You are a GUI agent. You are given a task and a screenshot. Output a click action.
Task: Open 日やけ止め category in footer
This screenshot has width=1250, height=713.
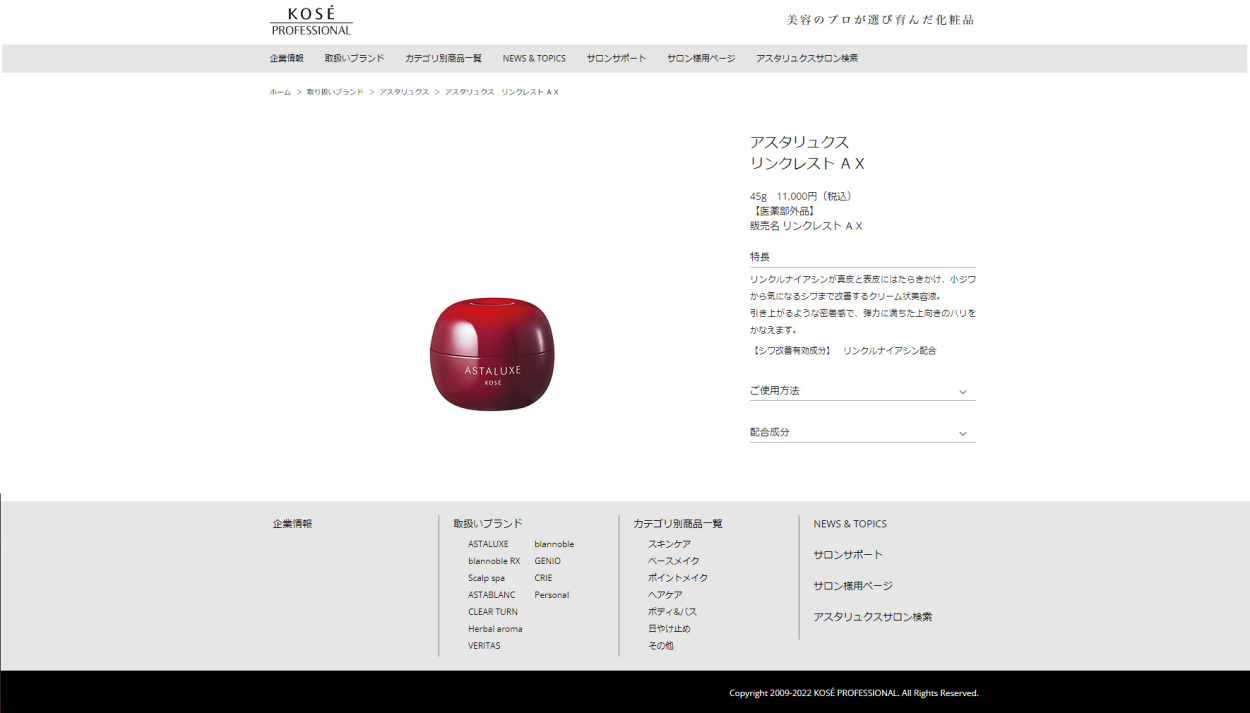[669, 629]
